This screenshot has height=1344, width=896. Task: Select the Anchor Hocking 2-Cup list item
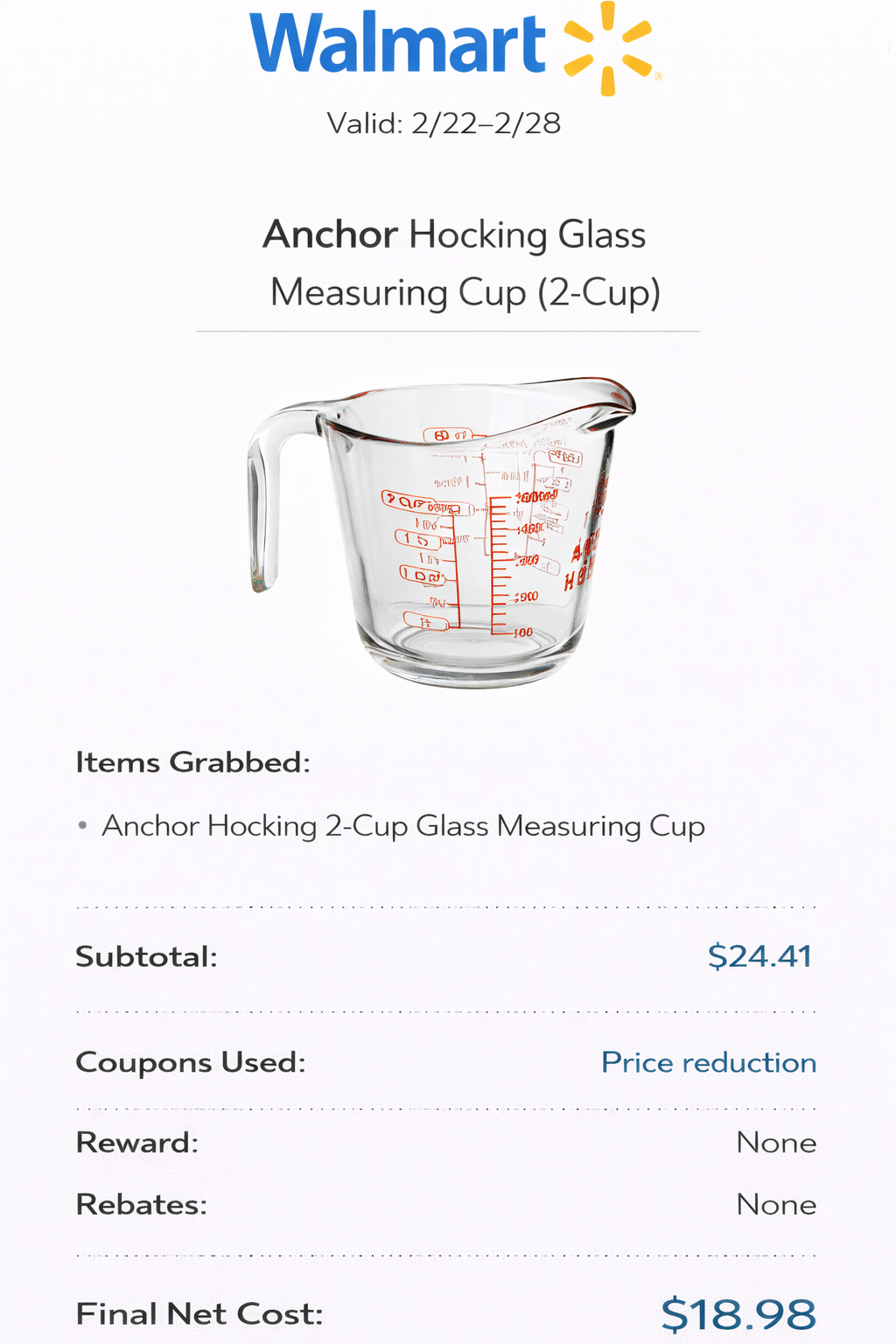pyautogui.click(x=403, y=826)
